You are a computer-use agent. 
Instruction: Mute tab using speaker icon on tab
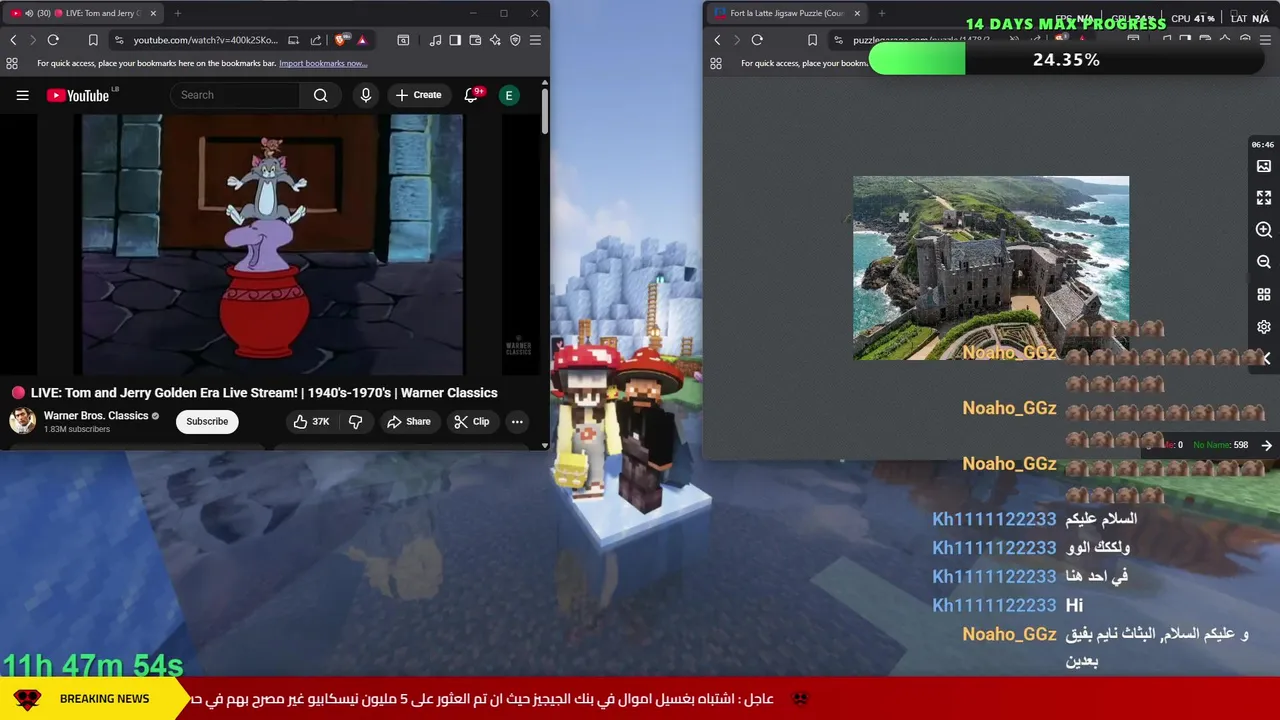point(28,13)
